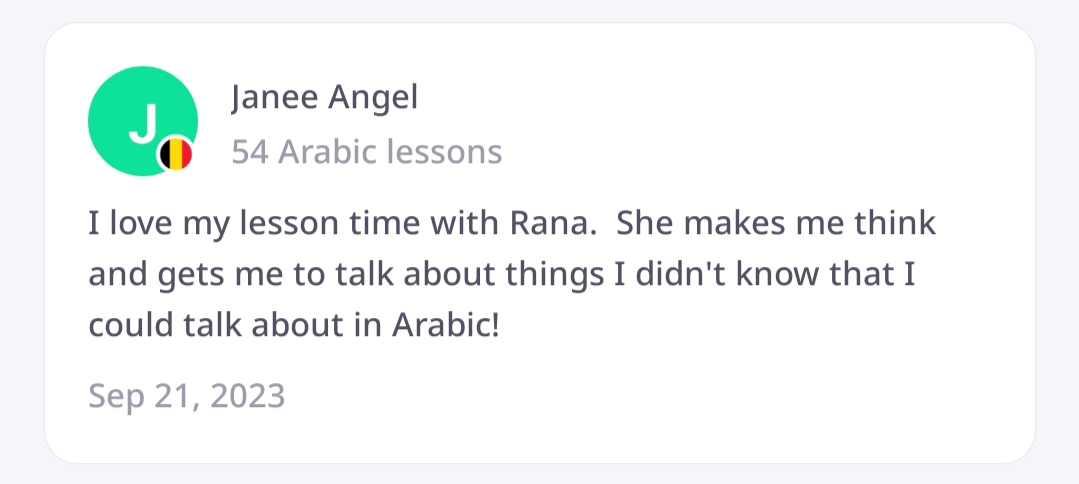Click the year 2023 in the date
Screen dimensions: 1079x484
246,396
